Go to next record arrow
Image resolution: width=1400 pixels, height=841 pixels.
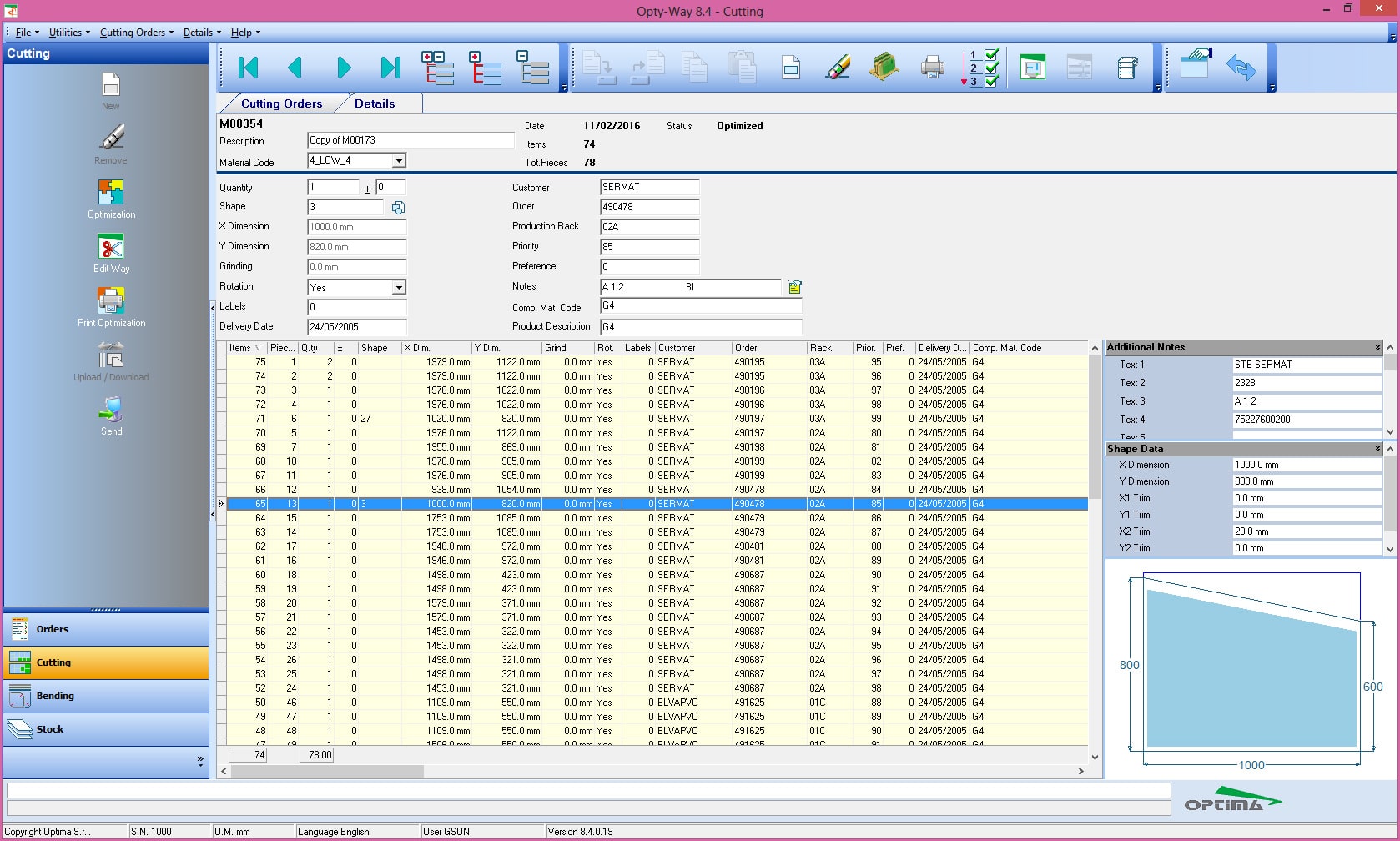[x=344, y=68]
